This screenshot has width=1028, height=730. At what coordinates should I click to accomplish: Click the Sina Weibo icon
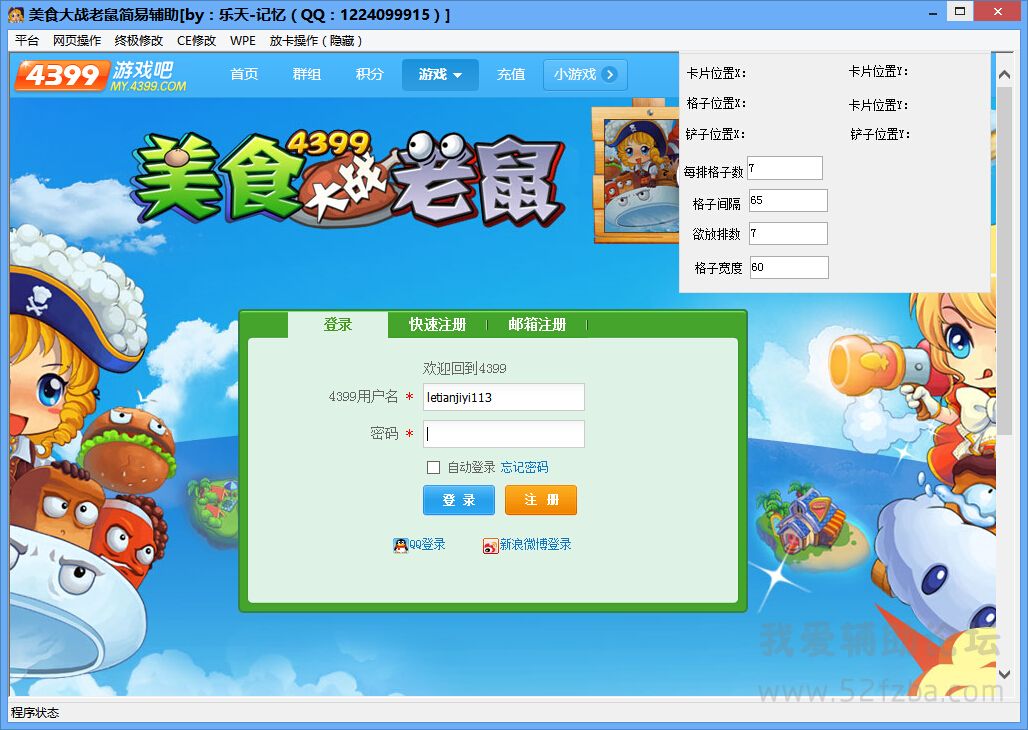coord(490,546)
